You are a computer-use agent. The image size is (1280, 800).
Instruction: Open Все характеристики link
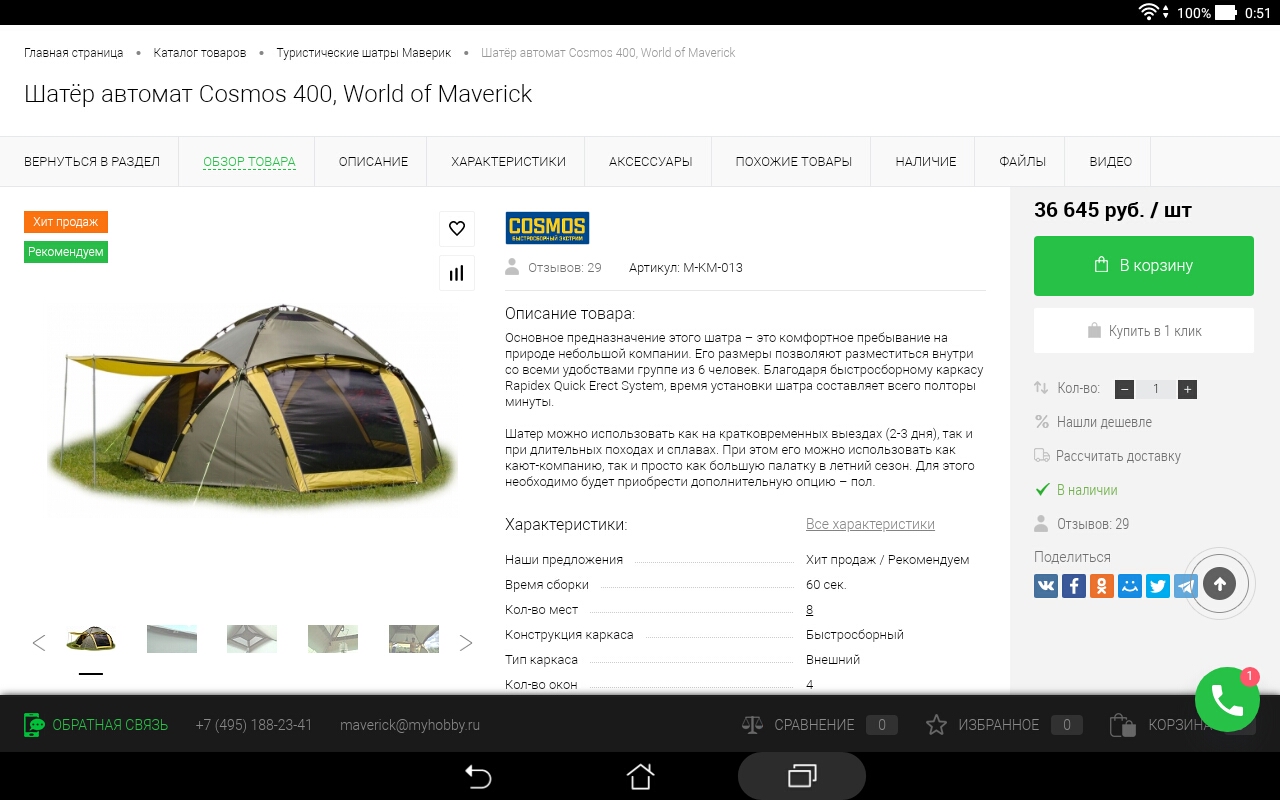(x=870, y=524)
